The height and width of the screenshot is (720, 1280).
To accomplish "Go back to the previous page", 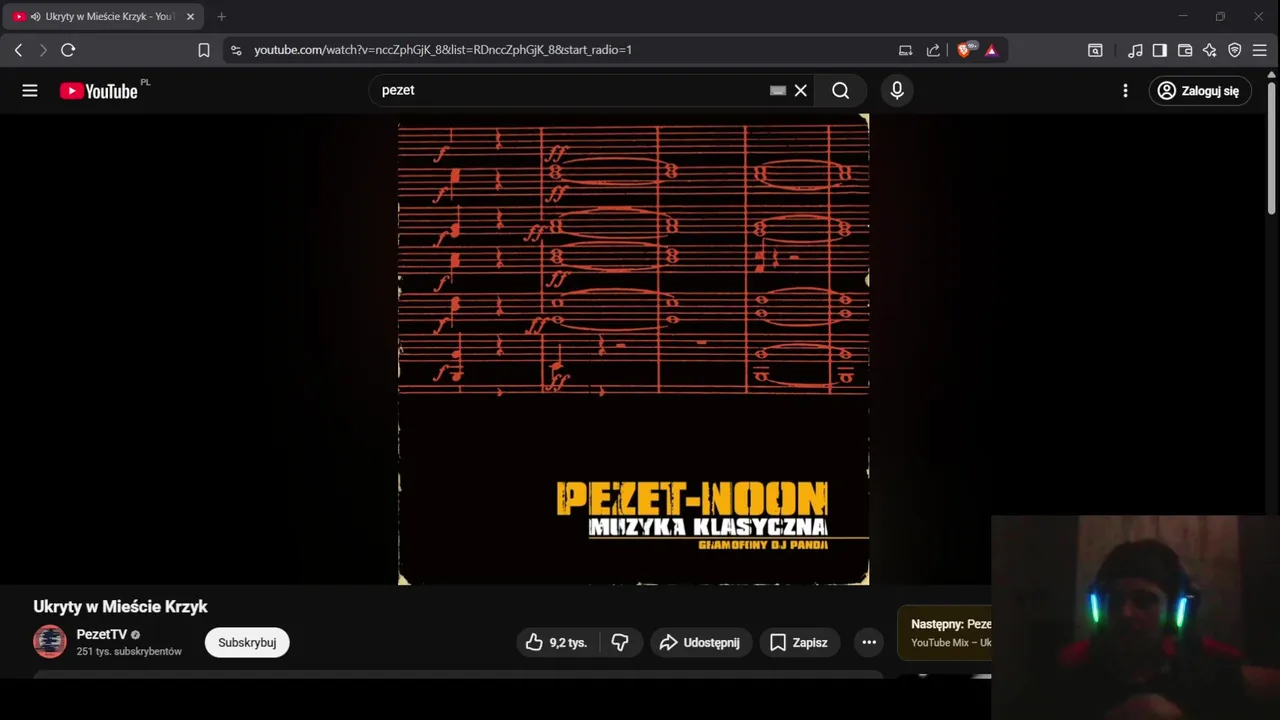I will [x=18, y=50].
